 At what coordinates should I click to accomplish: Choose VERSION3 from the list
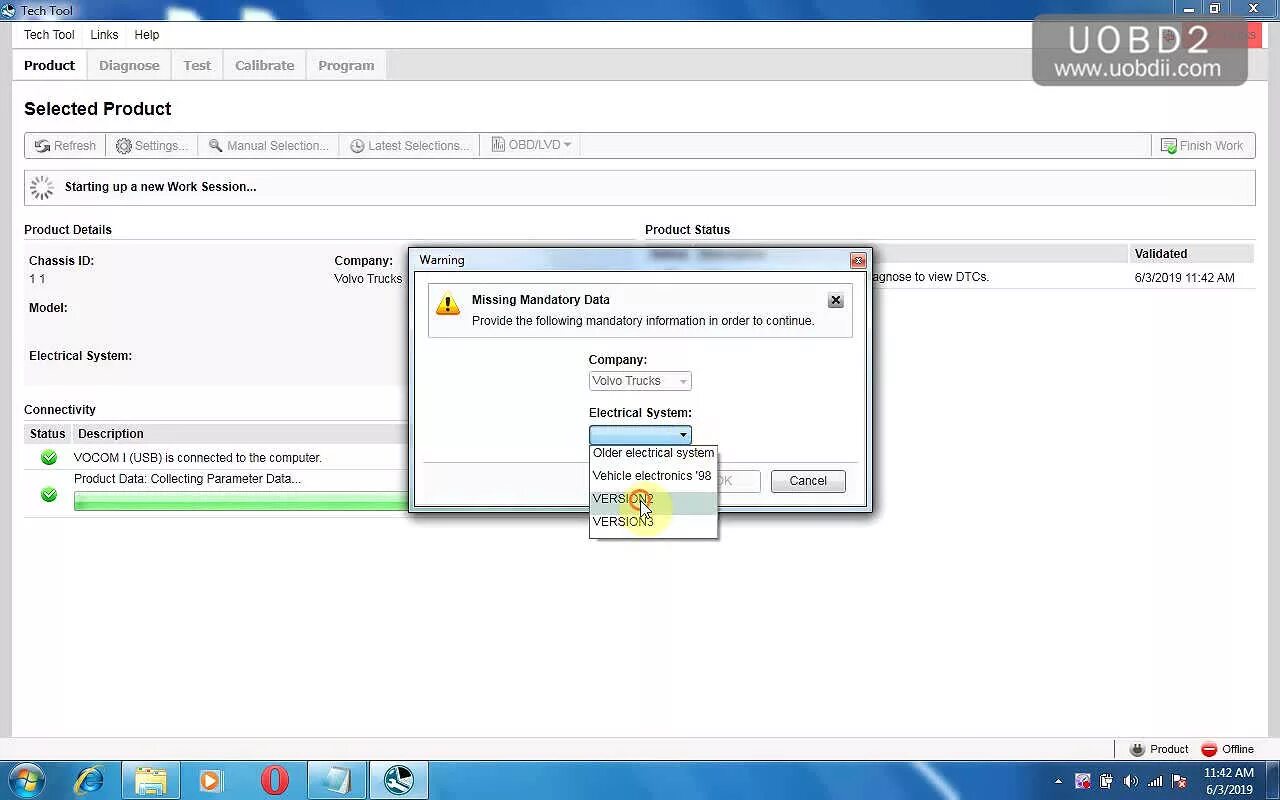pos(653,522)
